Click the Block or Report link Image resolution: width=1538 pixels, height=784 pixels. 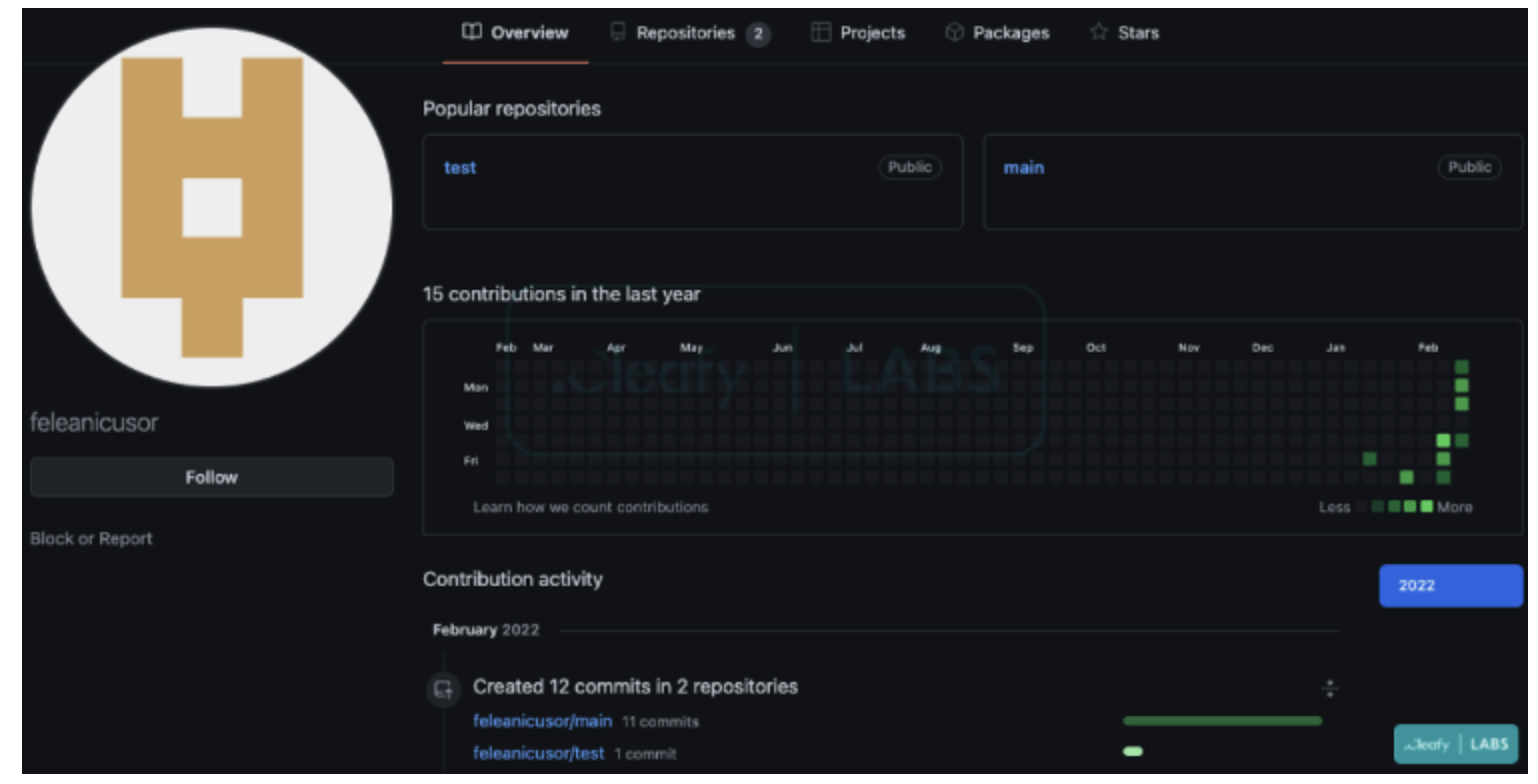click(x=91, y=539)
